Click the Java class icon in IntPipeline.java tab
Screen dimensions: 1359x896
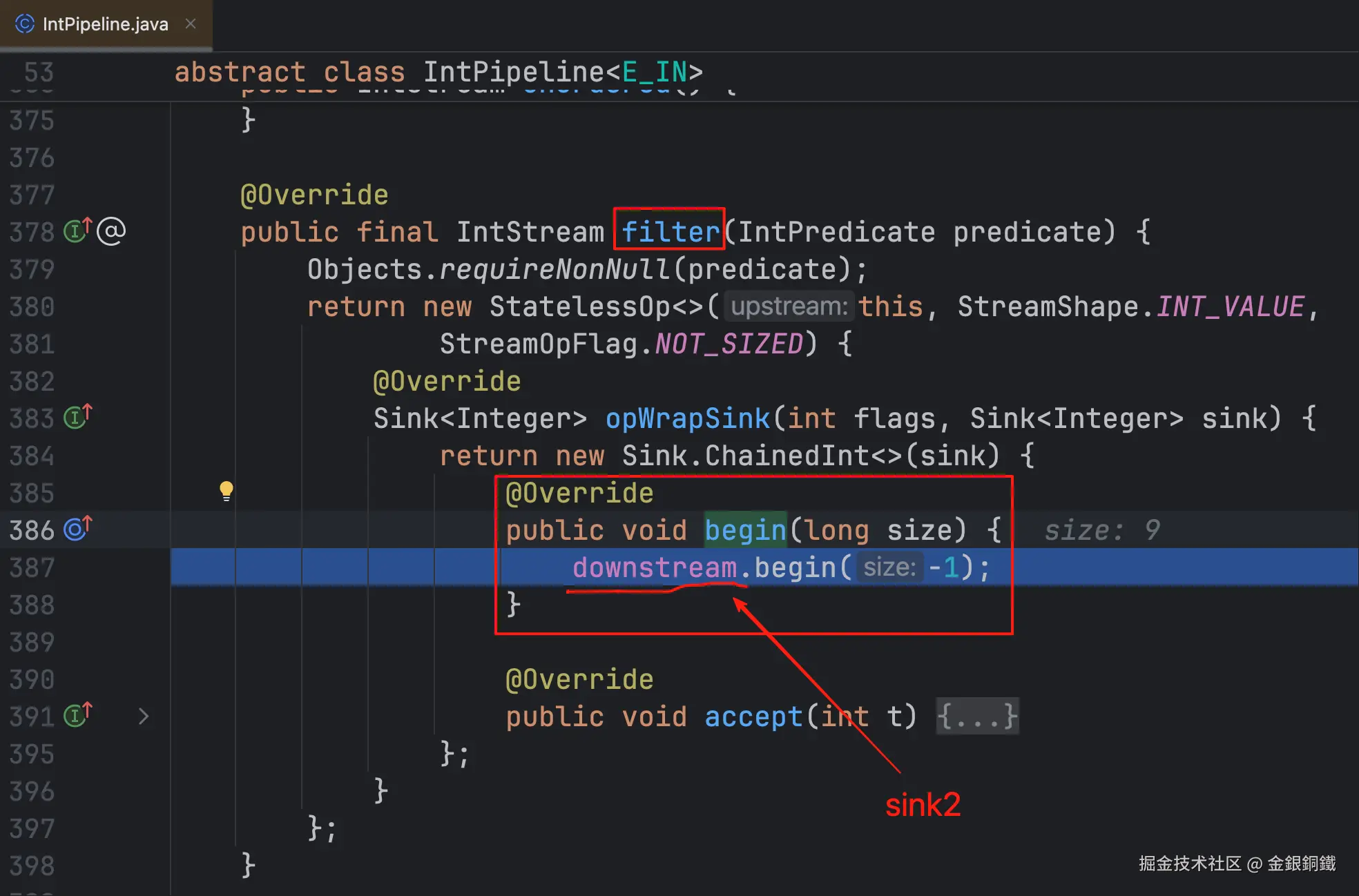coord(25,24)
